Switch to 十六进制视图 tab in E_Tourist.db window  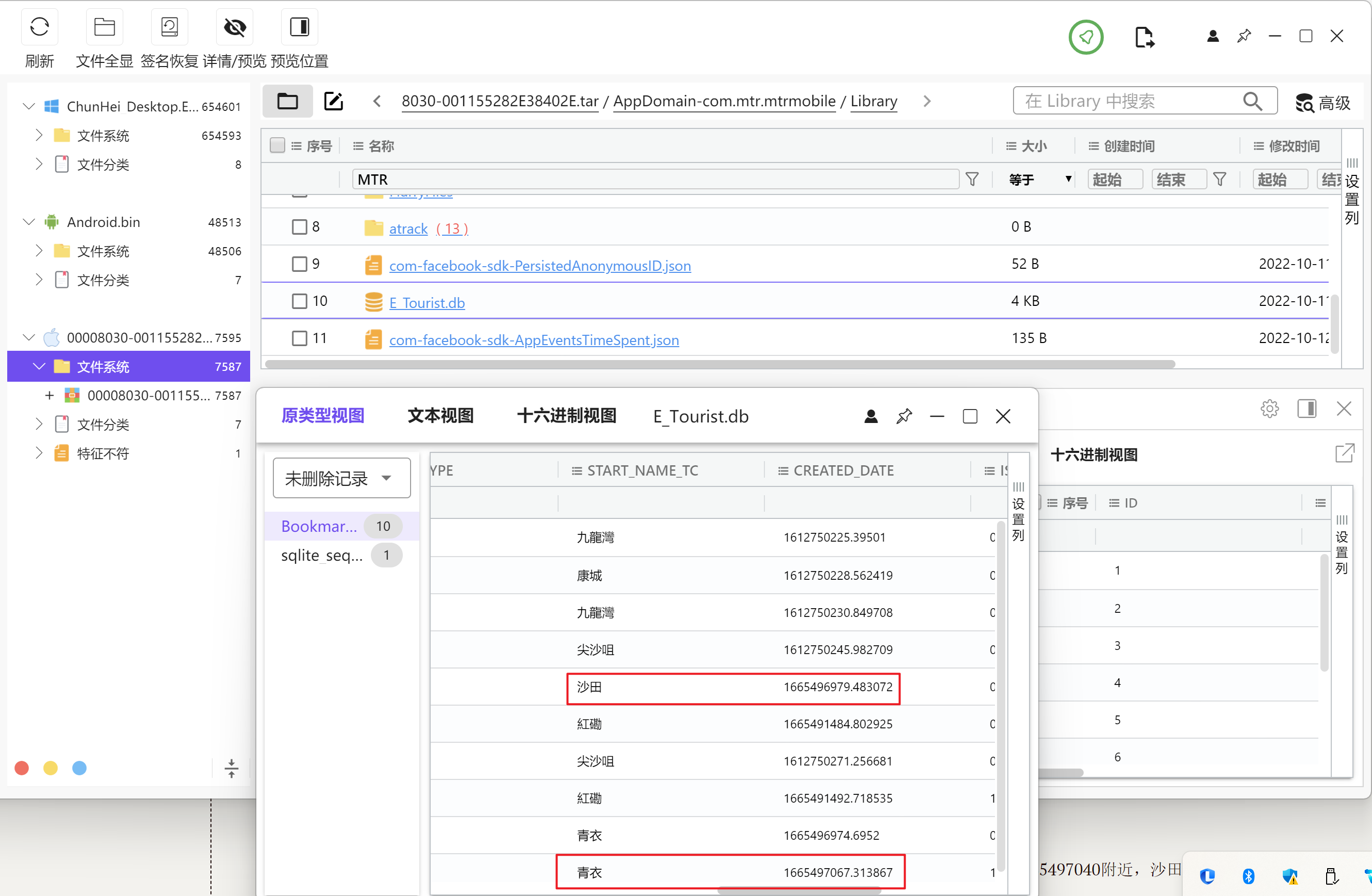click(x=567, y=416)
